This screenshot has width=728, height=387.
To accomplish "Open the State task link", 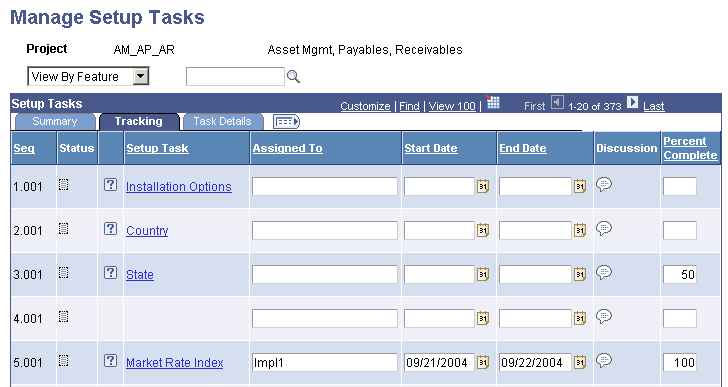I will [x=140, y=275].
